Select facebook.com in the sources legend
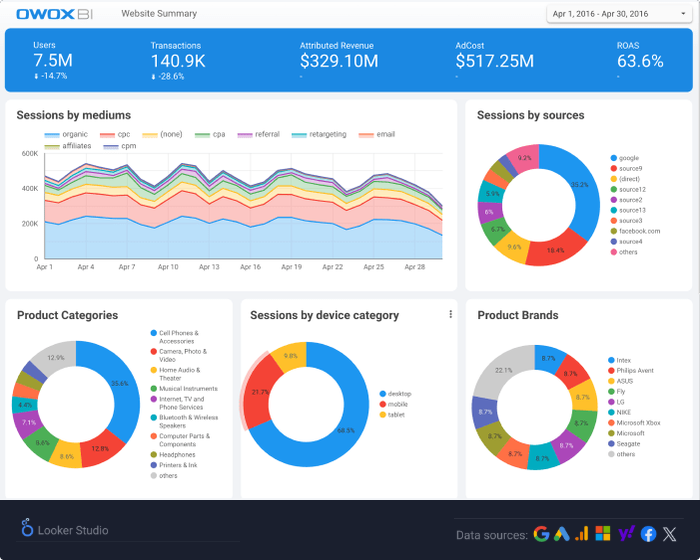700x560 pixels. click(x=635, y=231)
